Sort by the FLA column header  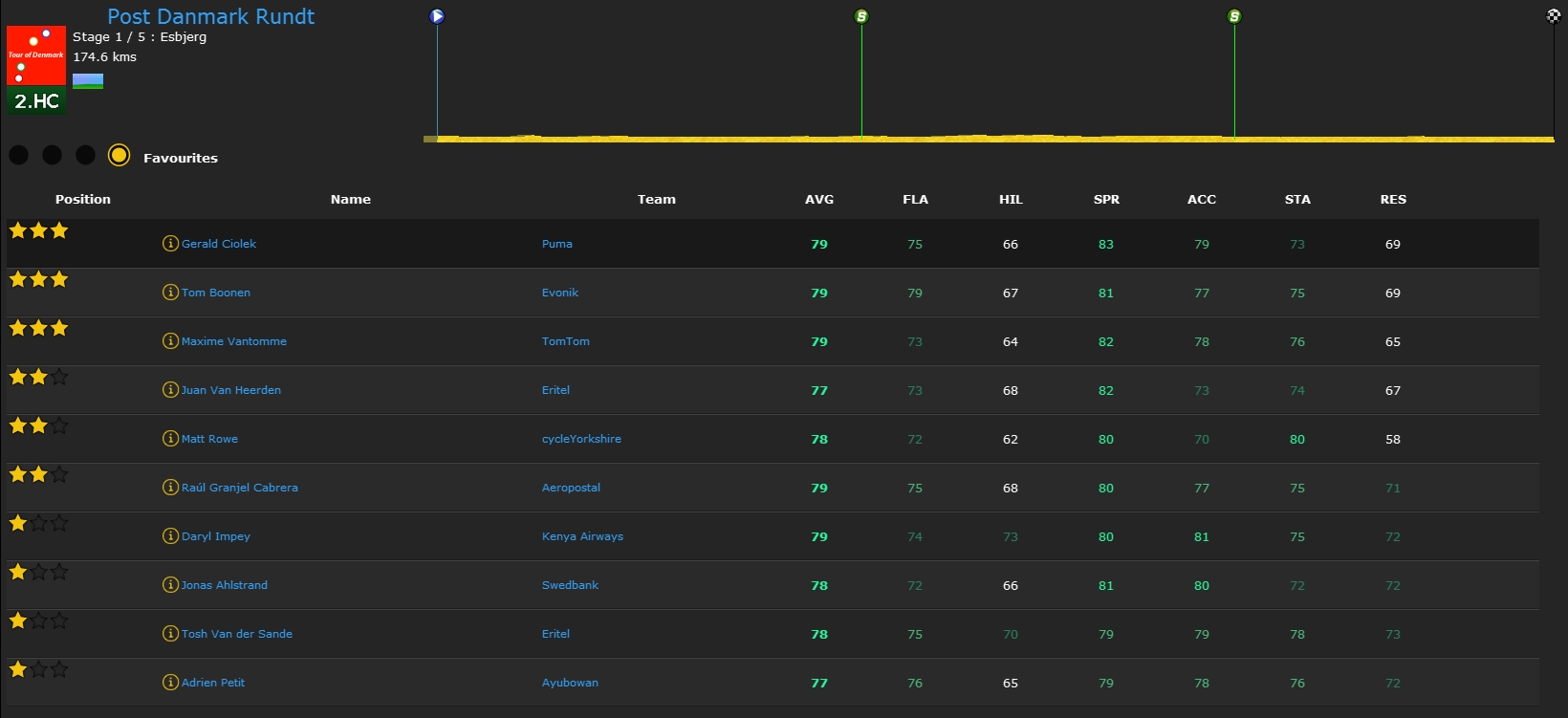[915, 199]
